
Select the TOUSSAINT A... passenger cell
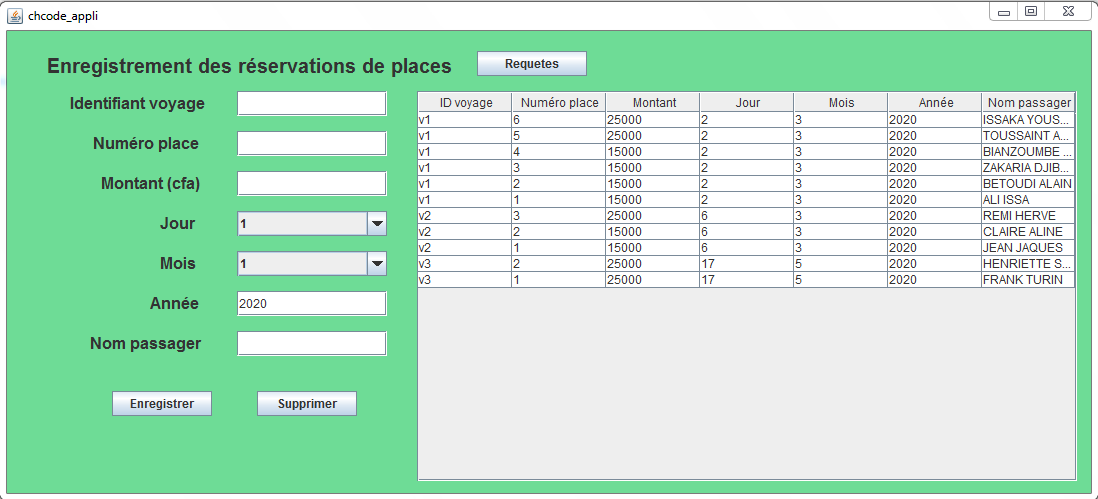coord(1028,136)
